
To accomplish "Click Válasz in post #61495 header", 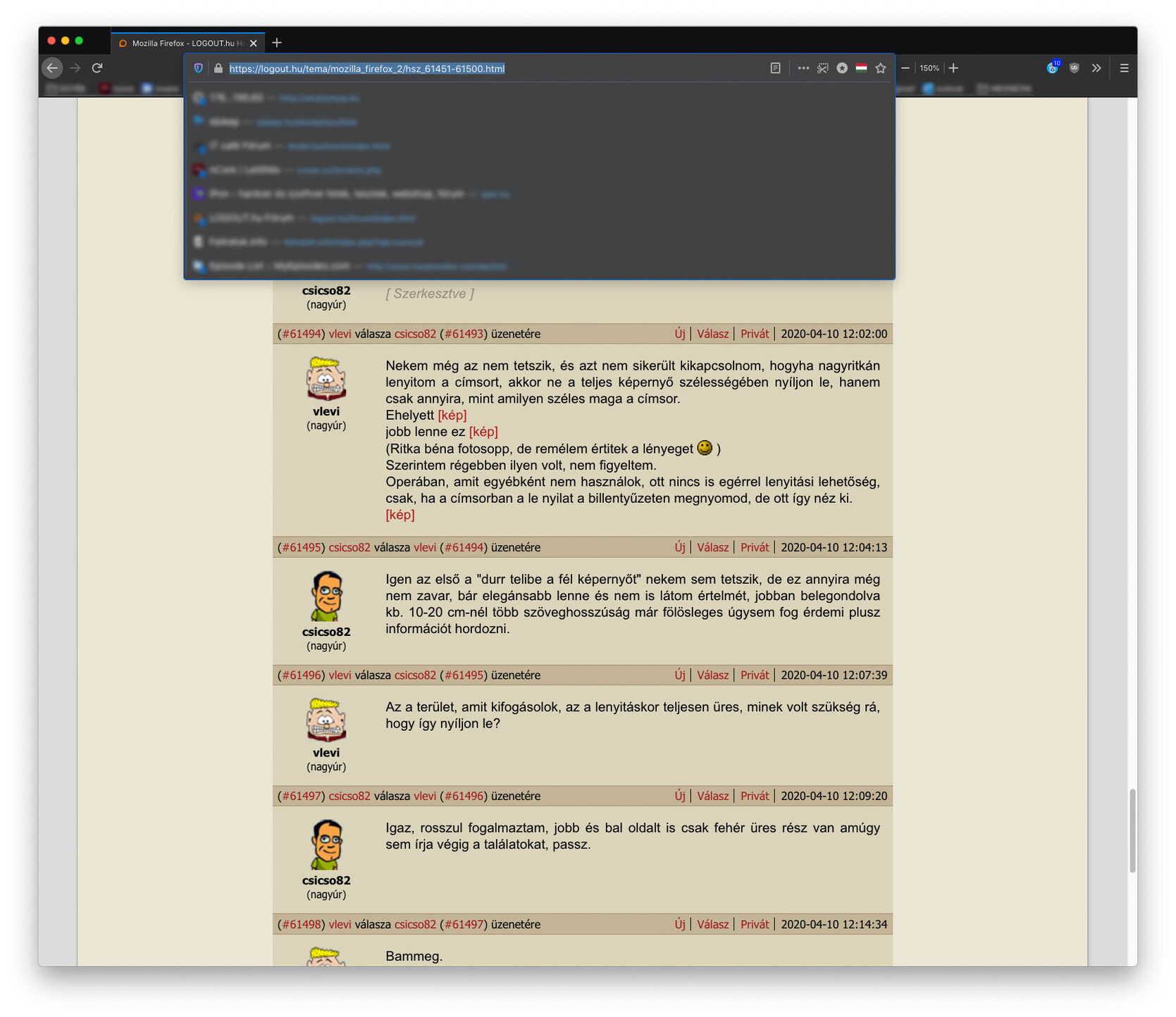I will [712, 547].
